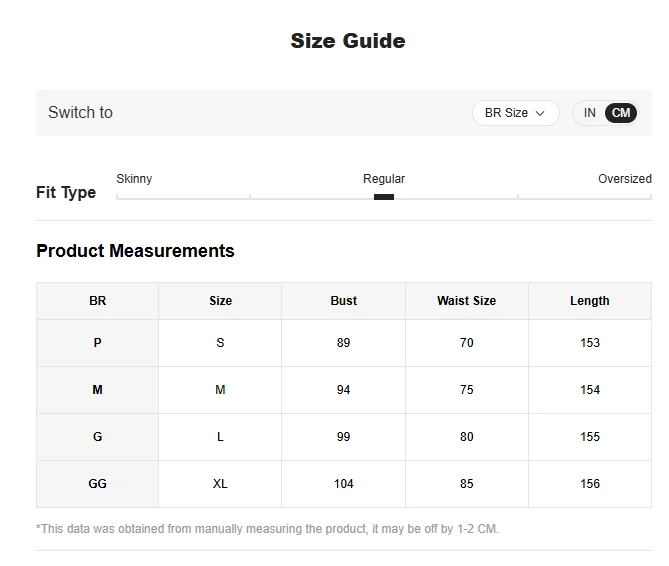Click the Product Measurements heading
The height and width of the screenshot is (566, 669).
(x=135, y=251)
